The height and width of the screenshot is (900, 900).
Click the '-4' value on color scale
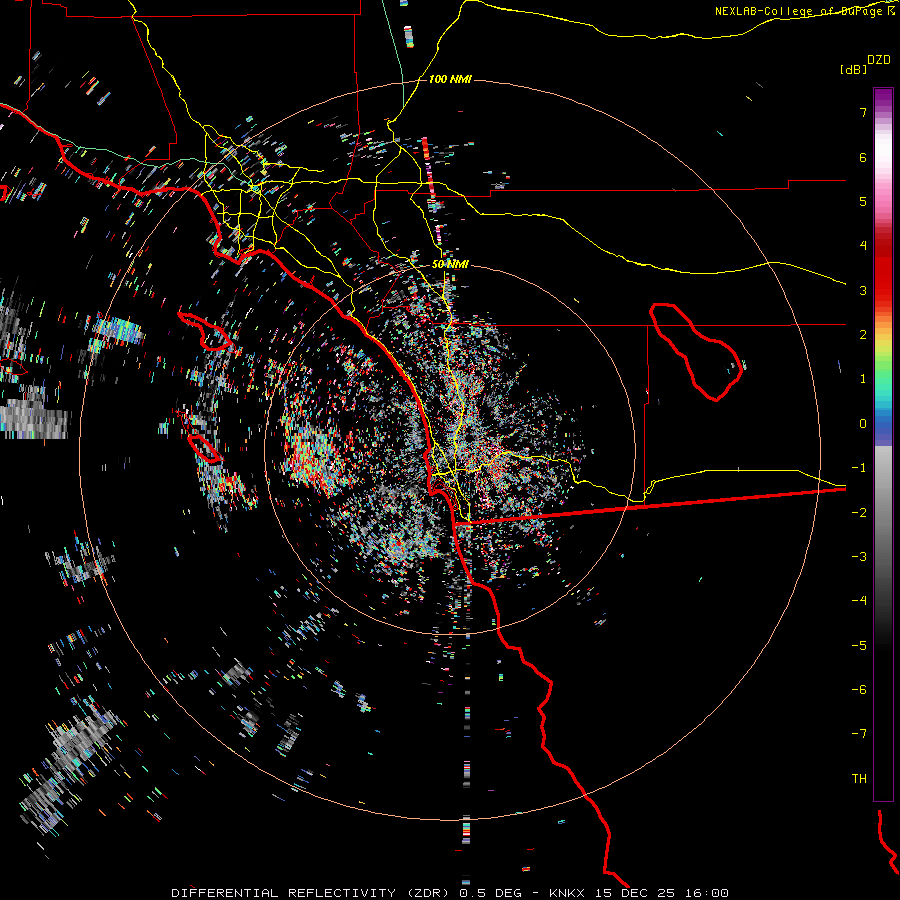pos(859,601)
